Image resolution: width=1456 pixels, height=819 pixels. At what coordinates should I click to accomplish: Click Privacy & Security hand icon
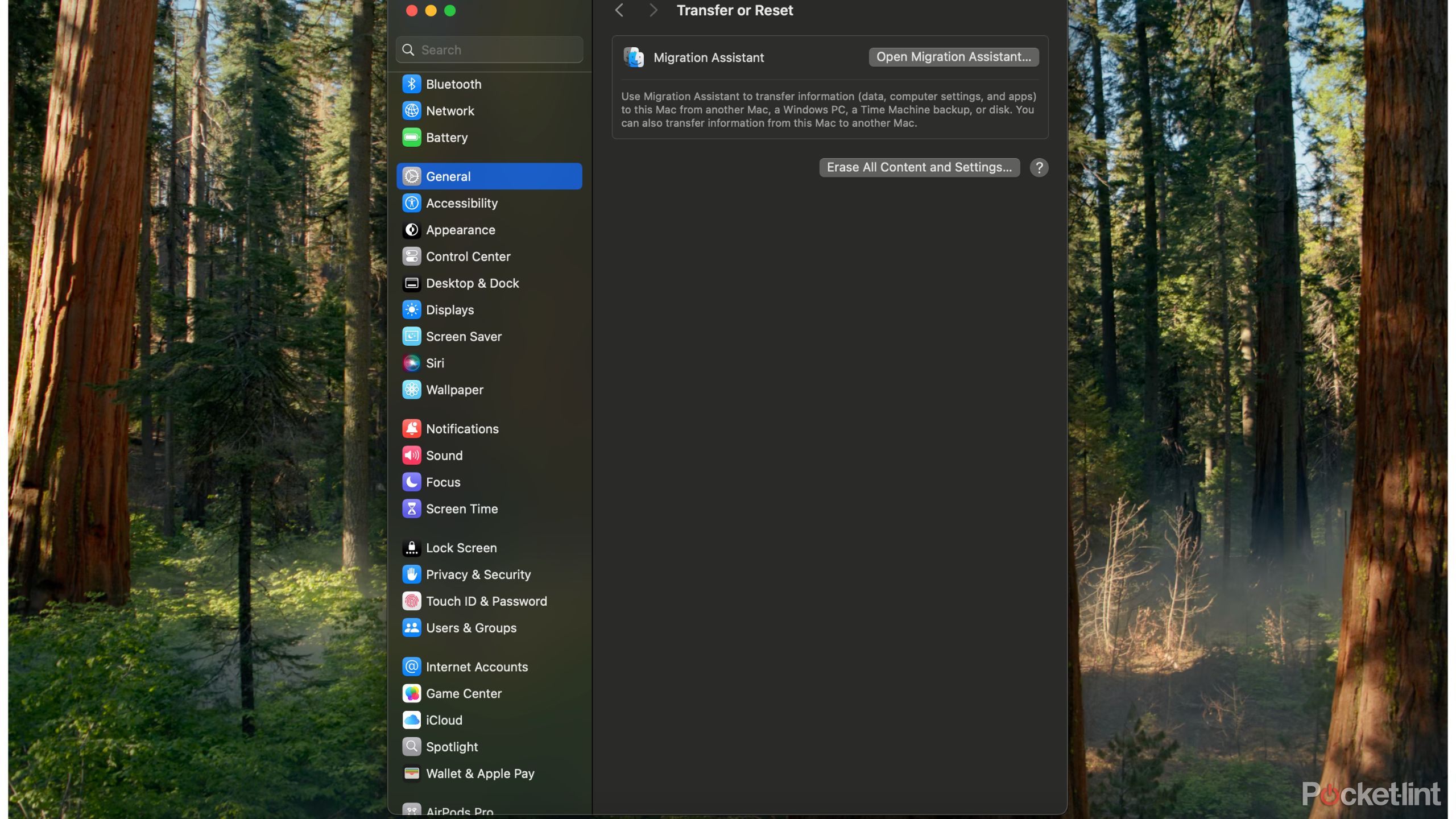click(412, 574)
